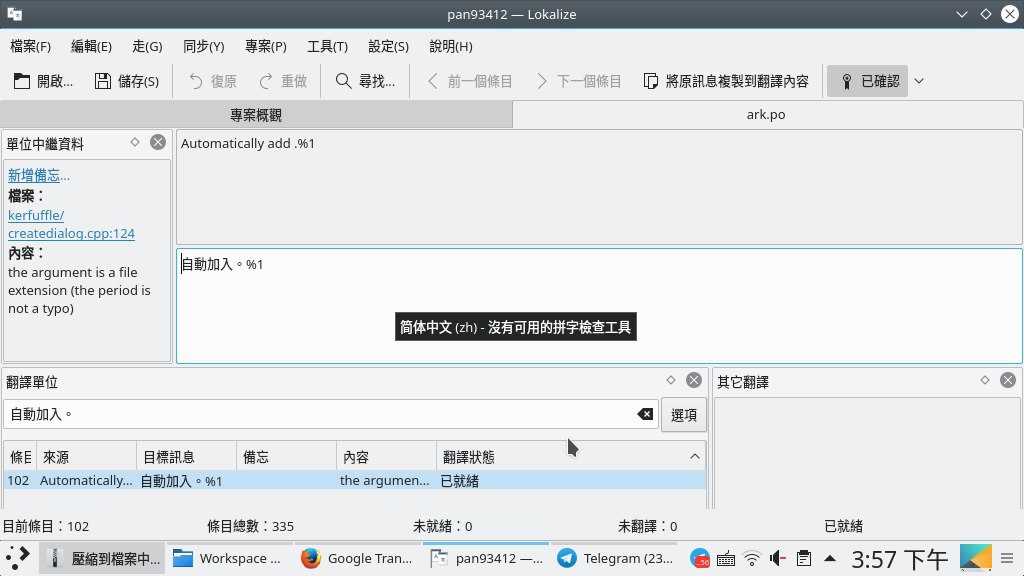1024x576 pixels.
Task: Open the 說明(H) menu
Action: pyautogui.click(x=451, y=46)
